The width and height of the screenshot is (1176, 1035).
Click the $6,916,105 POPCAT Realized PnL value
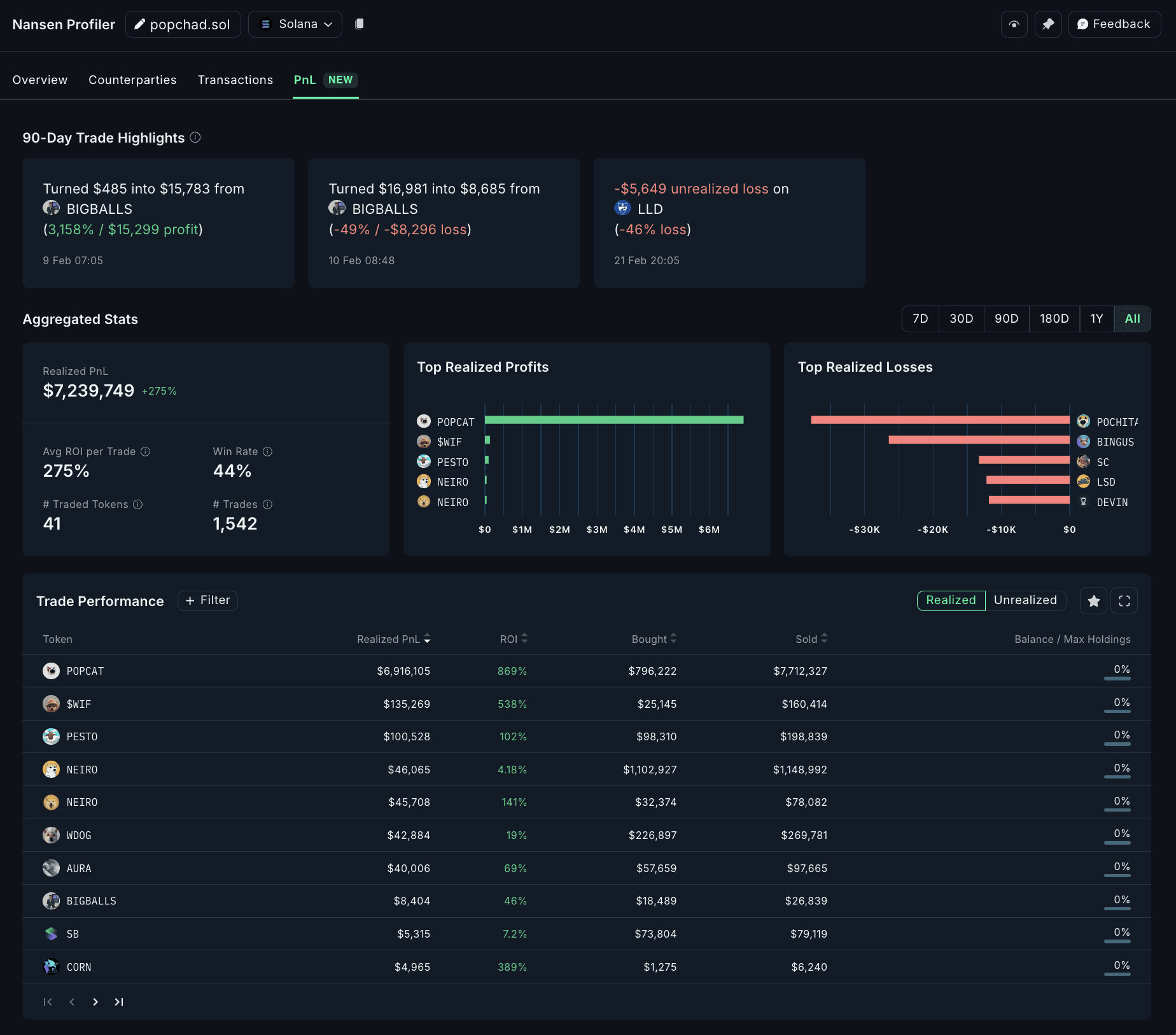click(x=403, y=671)
